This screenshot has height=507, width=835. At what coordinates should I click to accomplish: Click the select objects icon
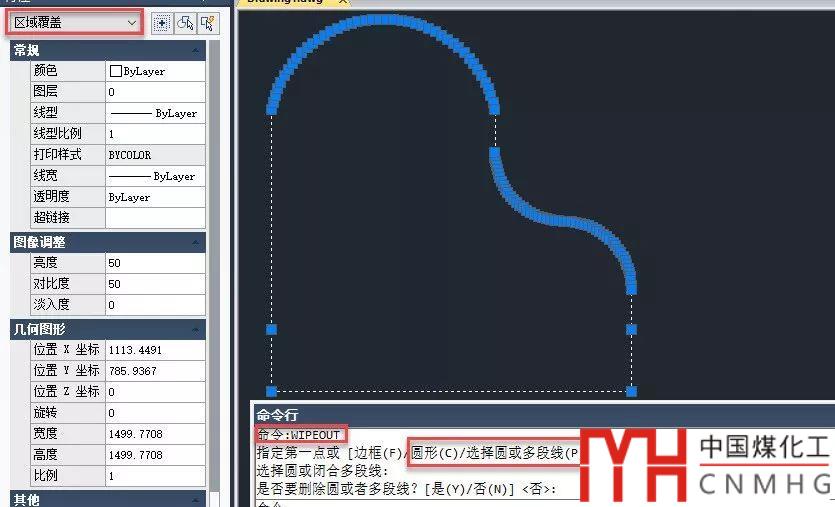[x=185, y=22]
